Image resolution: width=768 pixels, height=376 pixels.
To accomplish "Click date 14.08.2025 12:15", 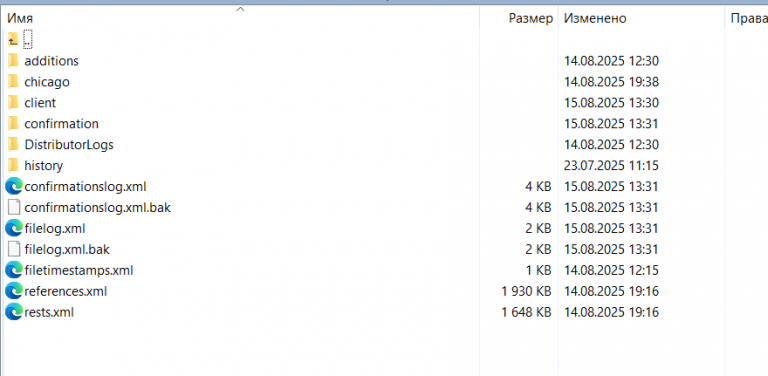I will 611,270.
